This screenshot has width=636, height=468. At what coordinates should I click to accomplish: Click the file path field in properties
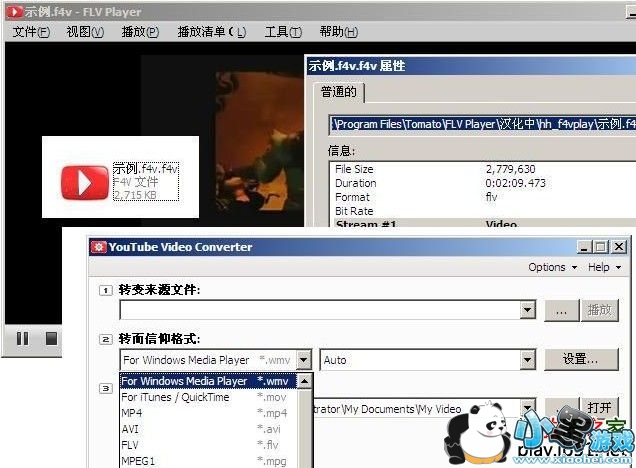(x=483, y=125)
